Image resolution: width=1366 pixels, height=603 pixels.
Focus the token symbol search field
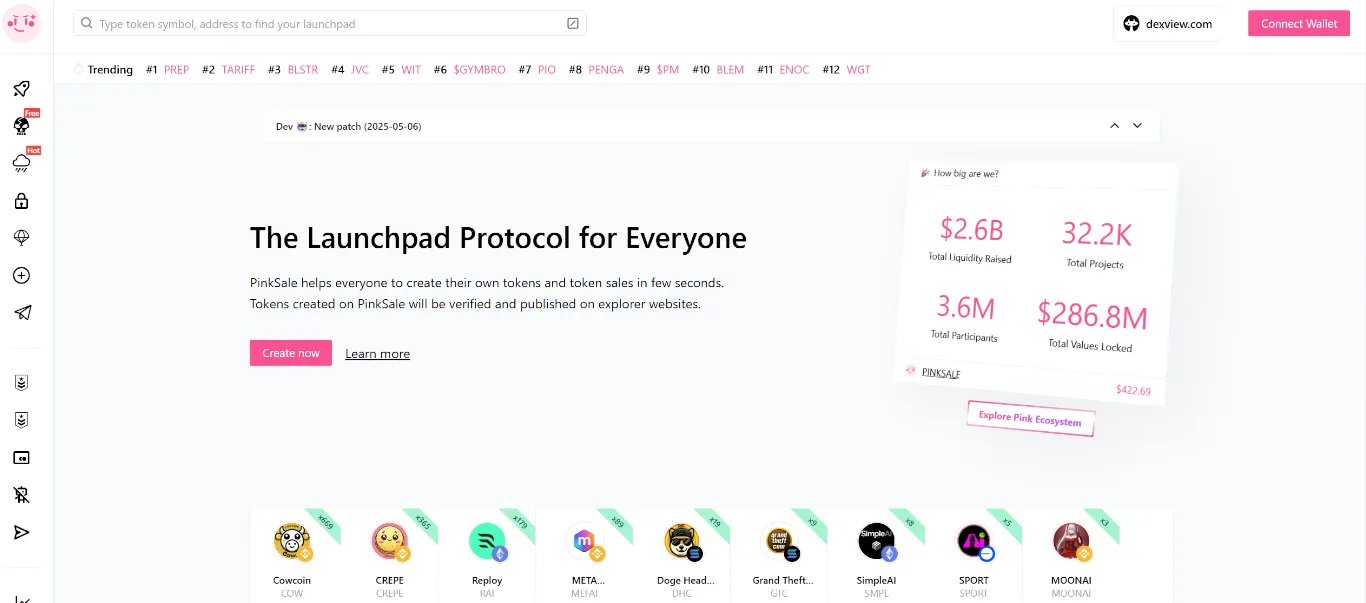[330, 23]
